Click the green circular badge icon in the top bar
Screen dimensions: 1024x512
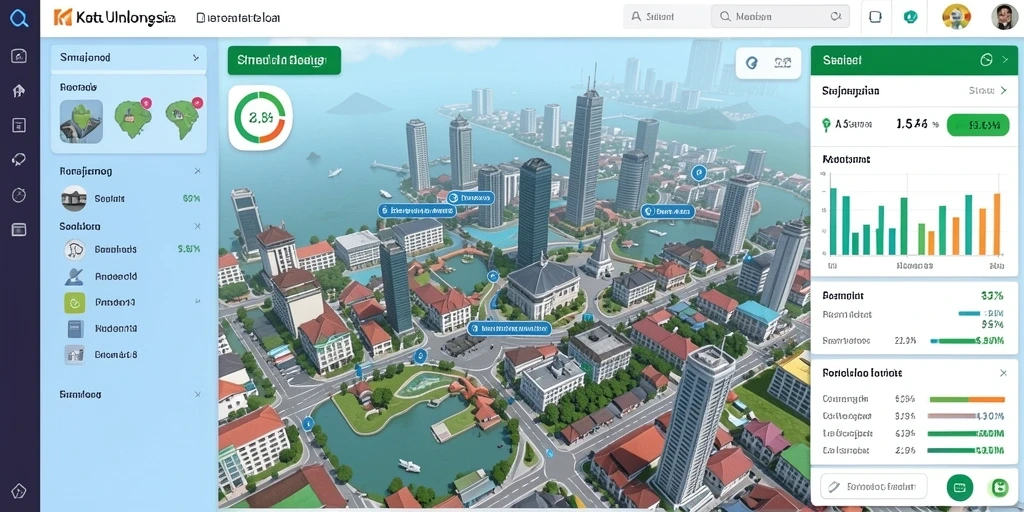pyautogui.click(x=910, y=17)
